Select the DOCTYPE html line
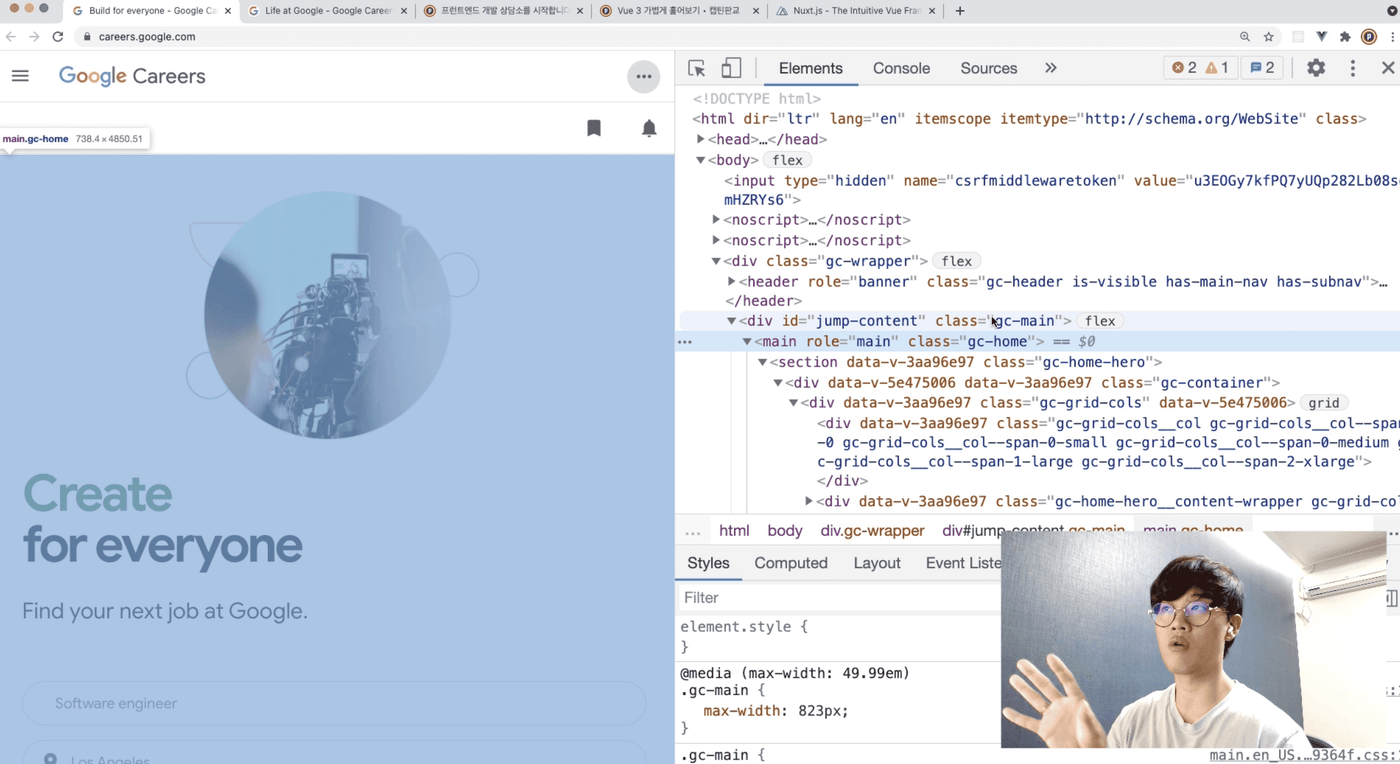The image size is (1400, 764). point(757,99)
